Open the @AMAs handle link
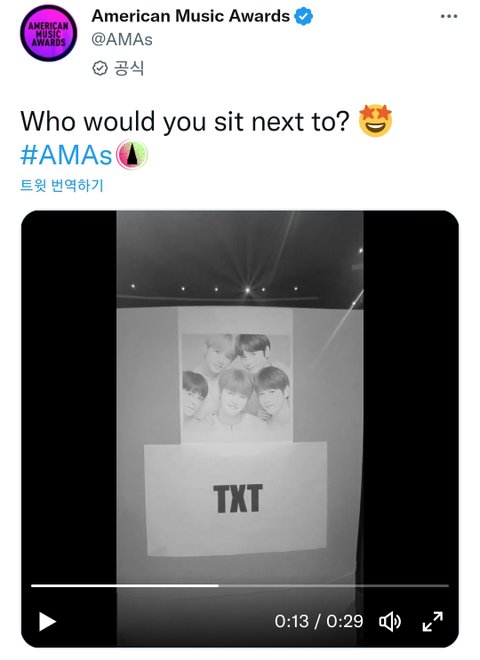480x660 pixels. 122,40
